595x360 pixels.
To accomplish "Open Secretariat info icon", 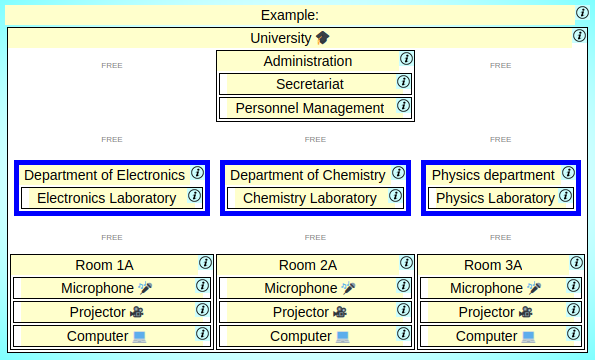I will click(403, 82).
